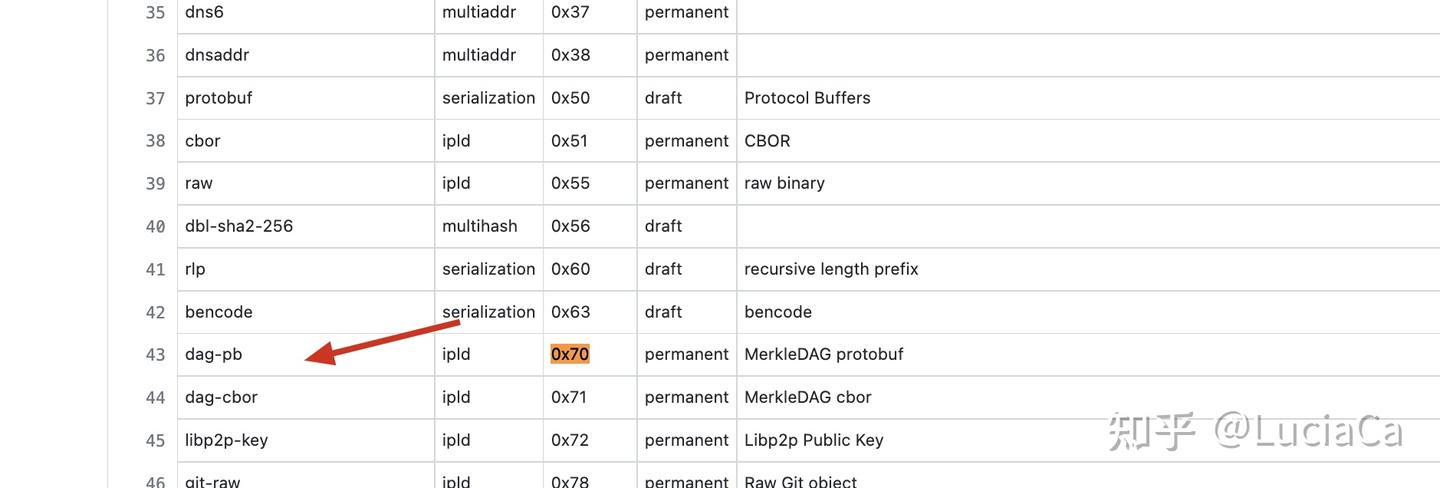Click line number 43

155,355
